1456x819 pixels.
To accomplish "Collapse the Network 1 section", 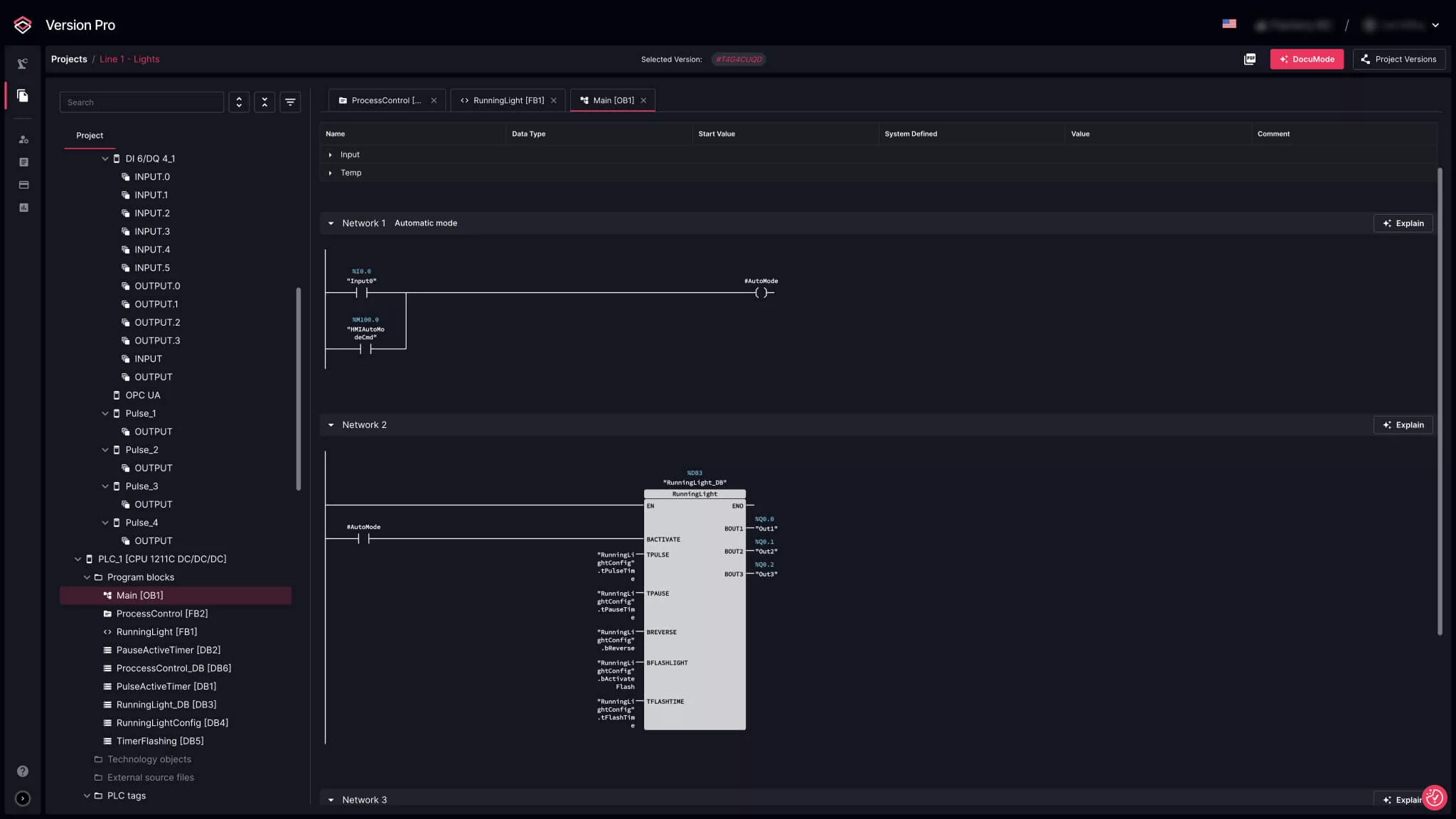I will tap(331, 223).
